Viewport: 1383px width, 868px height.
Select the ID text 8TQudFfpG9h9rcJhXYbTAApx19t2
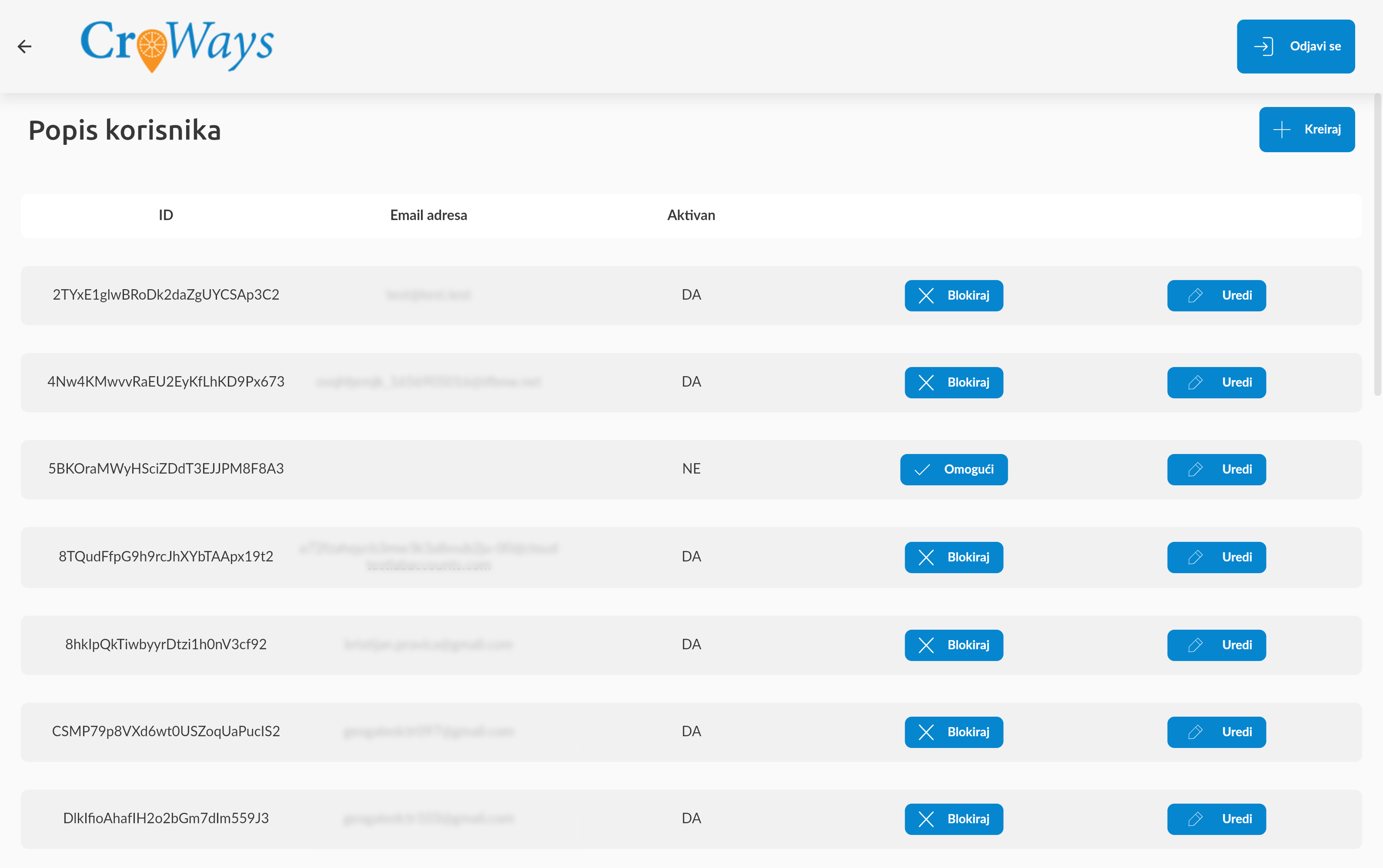tap(166, 556)
